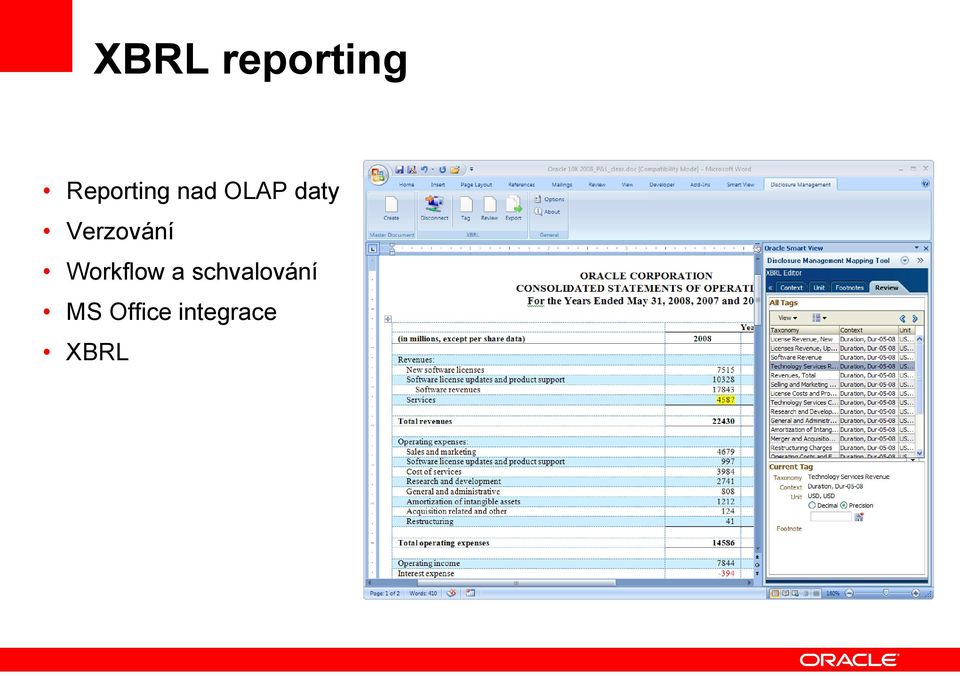Open the View dropdown in All Tags
The width and height of the screenshot is (960, 676).
[x=787, y=318]
